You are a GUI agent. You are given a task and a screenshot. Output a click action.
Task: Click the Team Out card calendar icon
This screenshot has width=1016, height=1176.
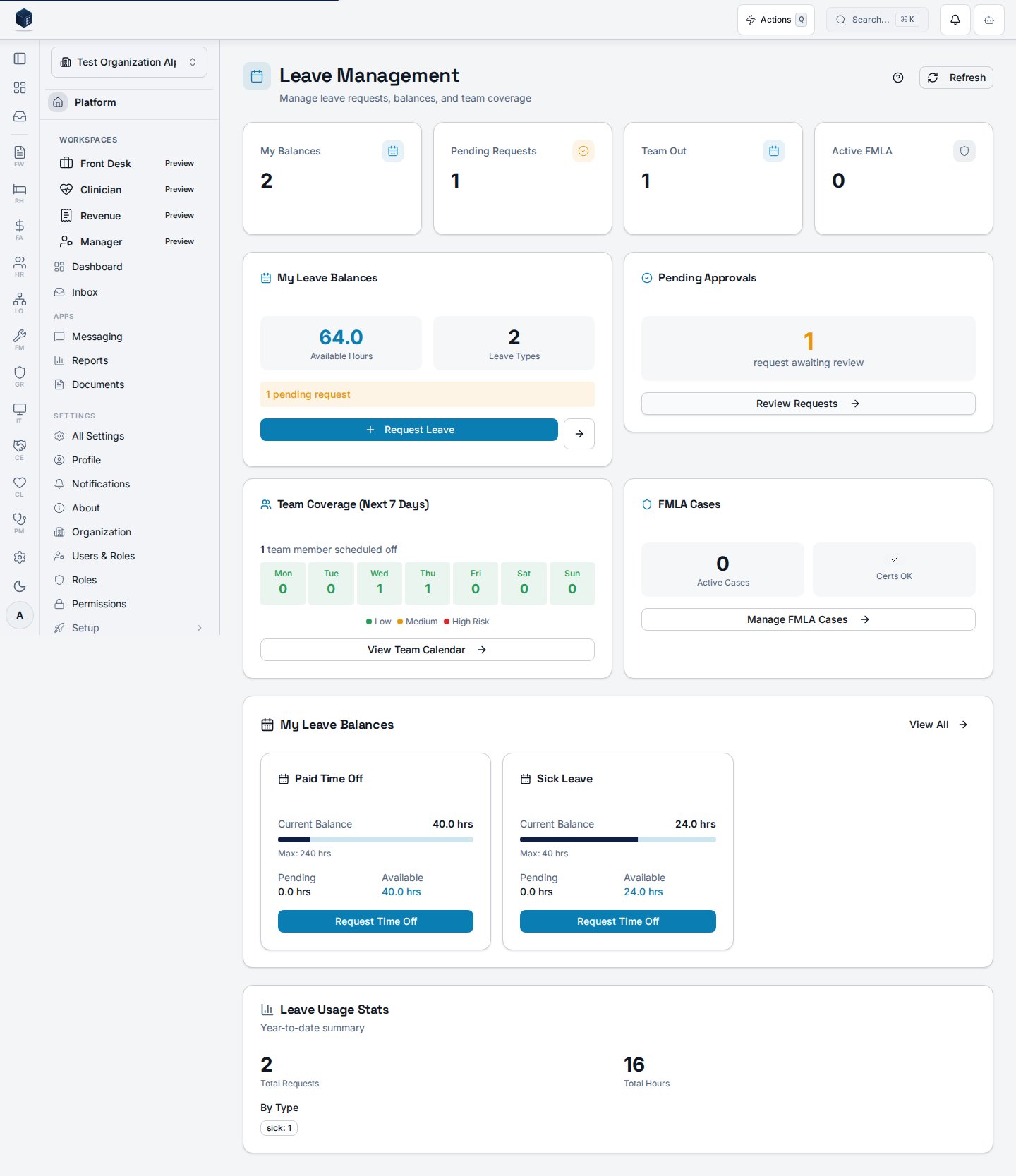(x=774, y=151)
